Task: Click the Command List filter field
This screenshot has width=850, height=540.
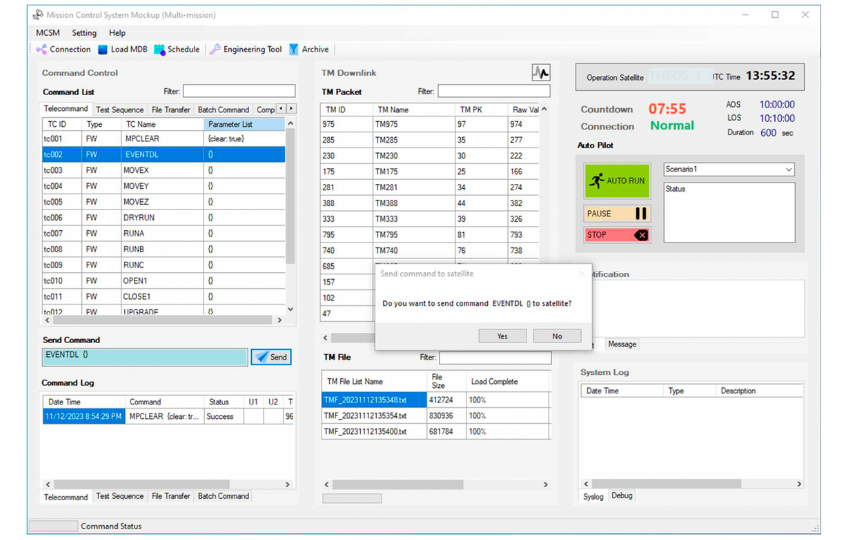Action: (238, 91)
